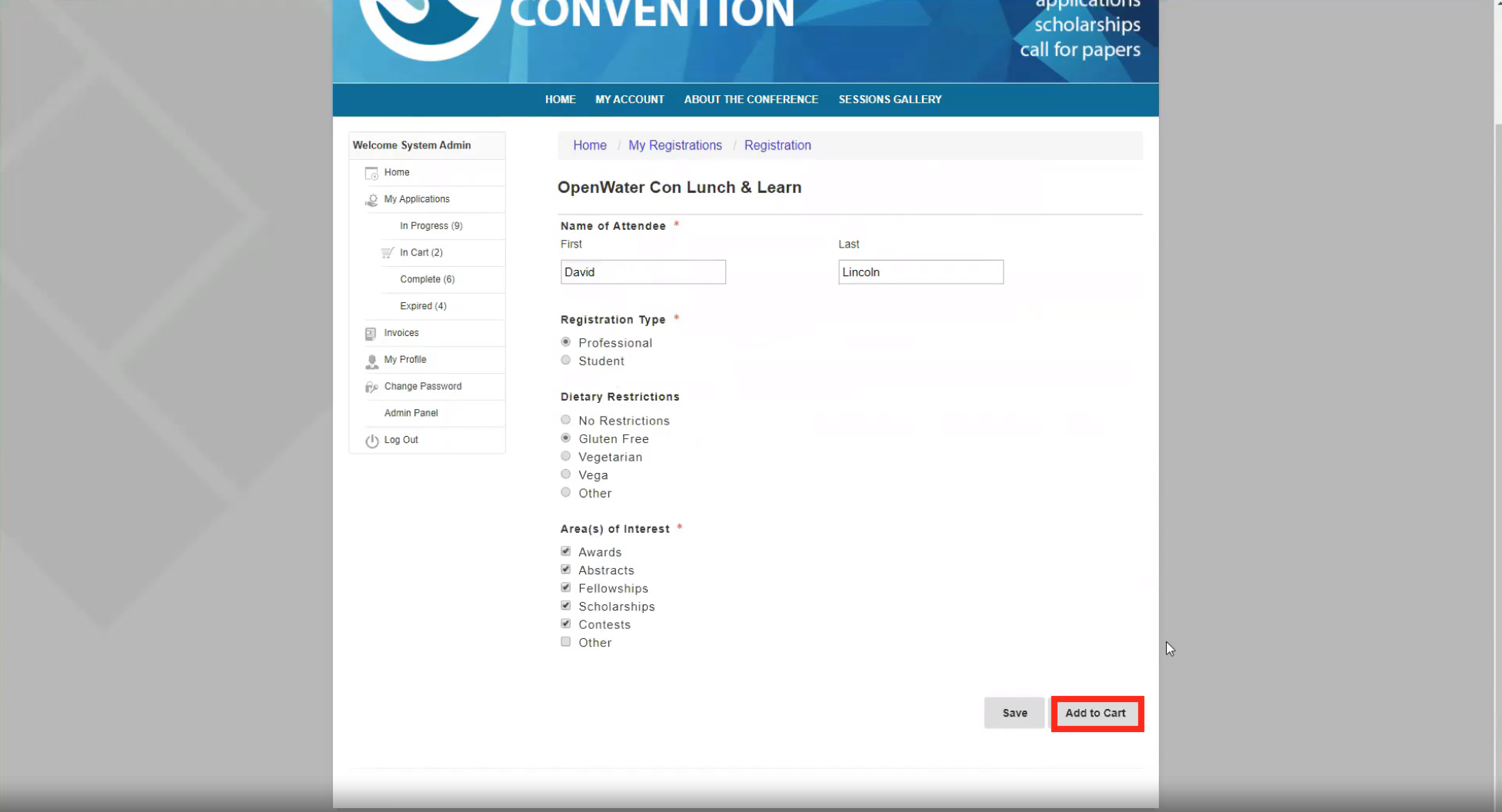Uncheck the Contests area of interest
Image resolution: width=1502 pixels, height=812 pixels.
pyautogui.click(x=566, y=624)
